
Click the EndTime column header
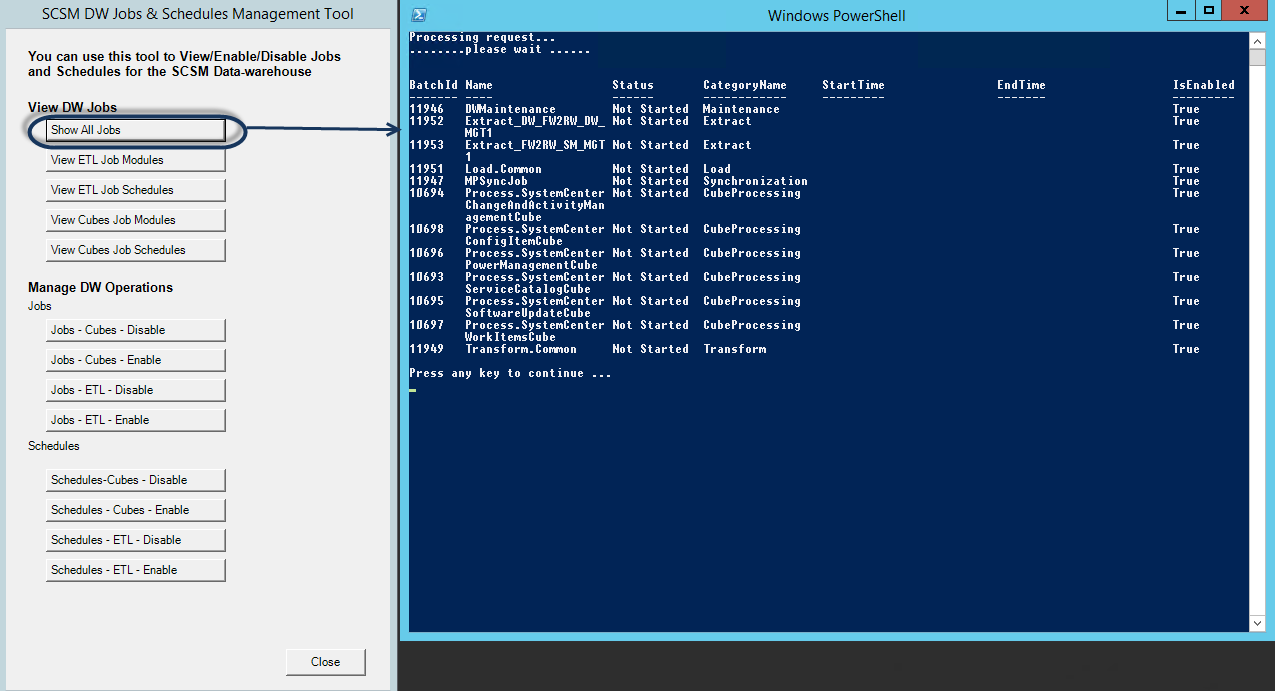[1021, 85]
